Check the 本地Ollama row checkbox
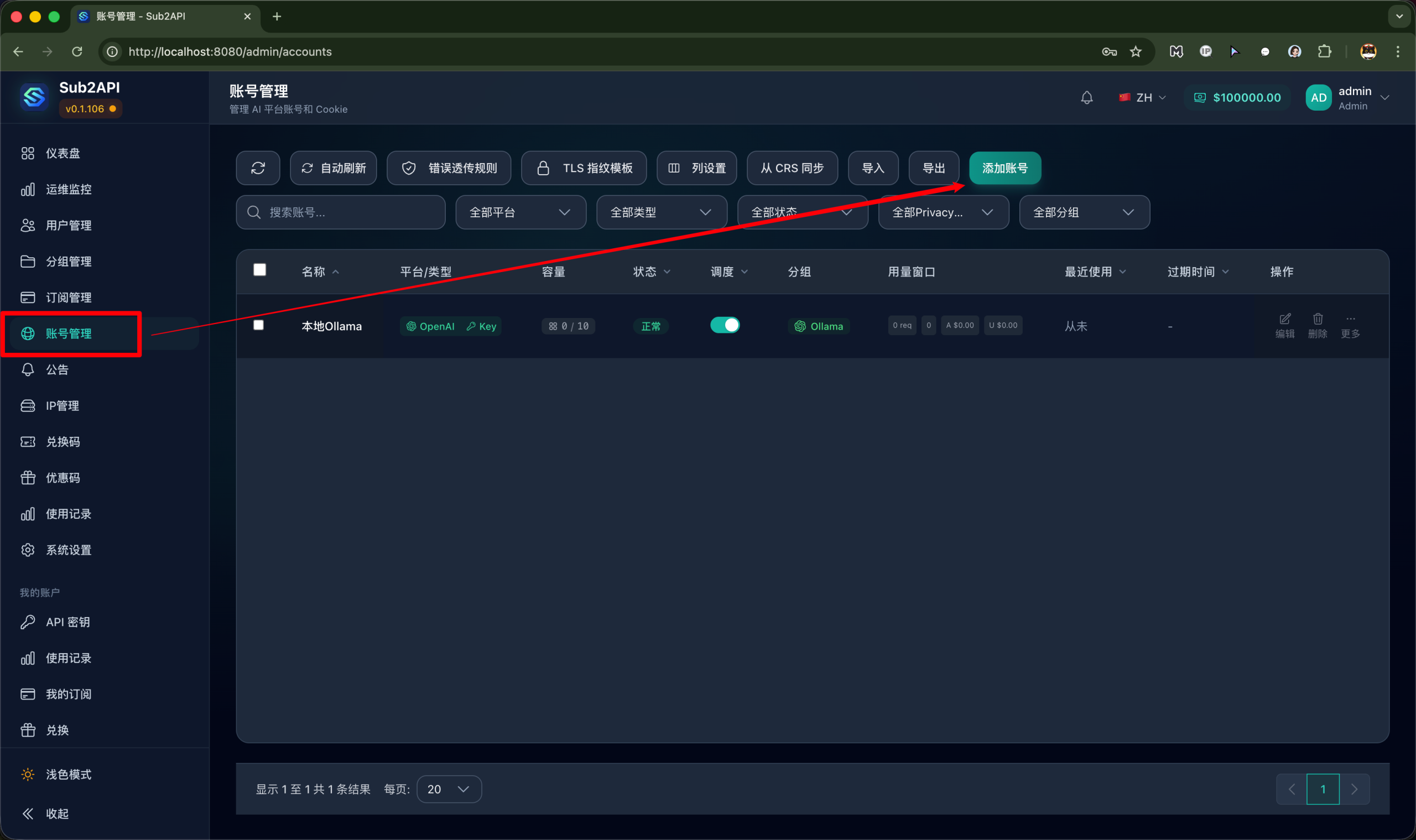The width and height of the screenshot is (1416, 840). pos(258,325)
